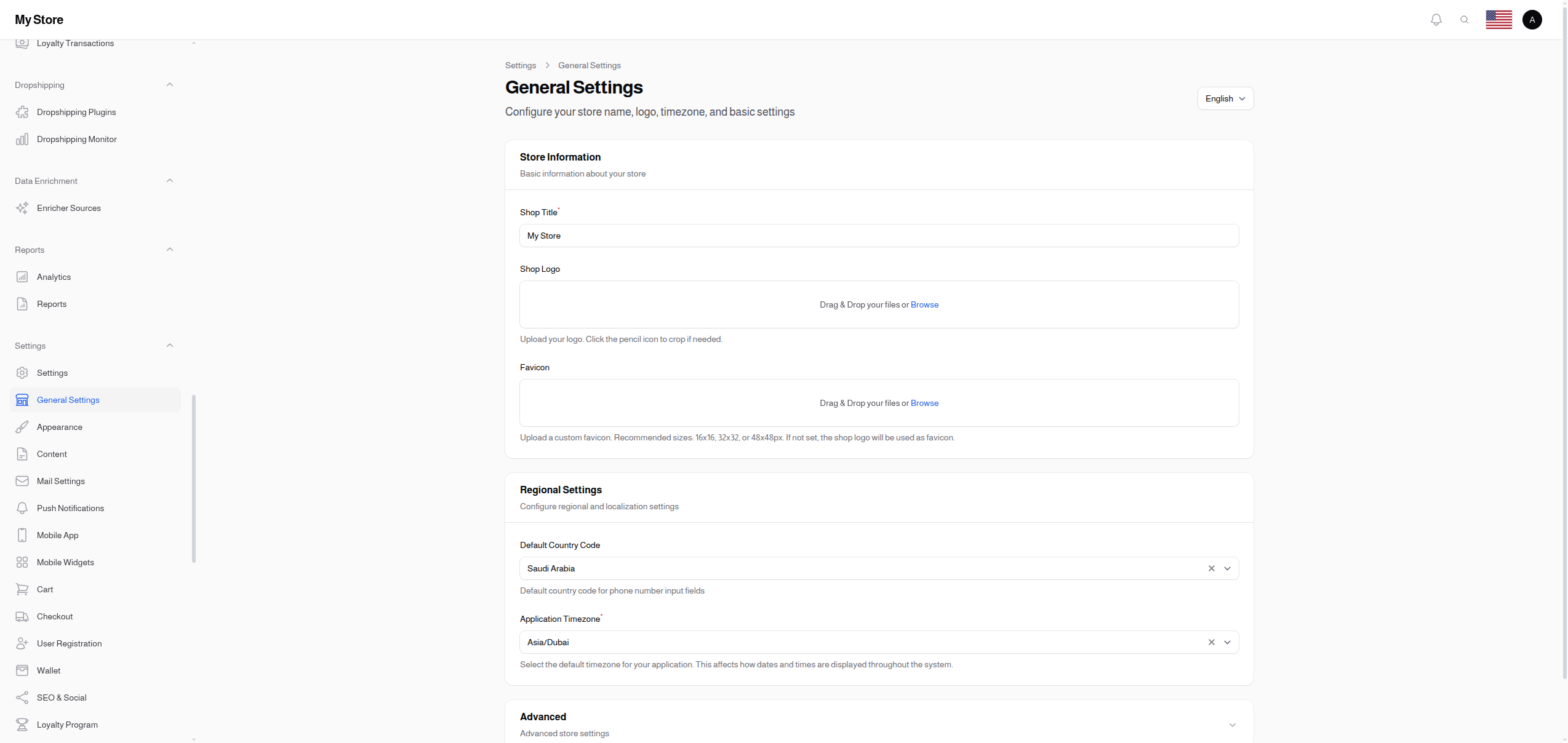
Task: Click the Analytics bar-chart icon
Action: pyautogui.click(x=22, y=277)
